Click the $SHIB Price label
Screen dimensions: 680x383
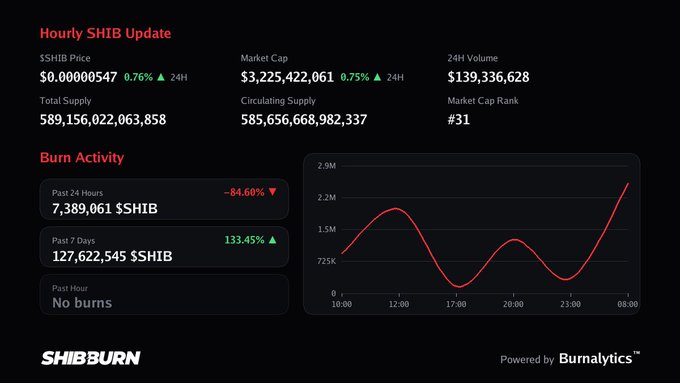[x=65, y=58]
